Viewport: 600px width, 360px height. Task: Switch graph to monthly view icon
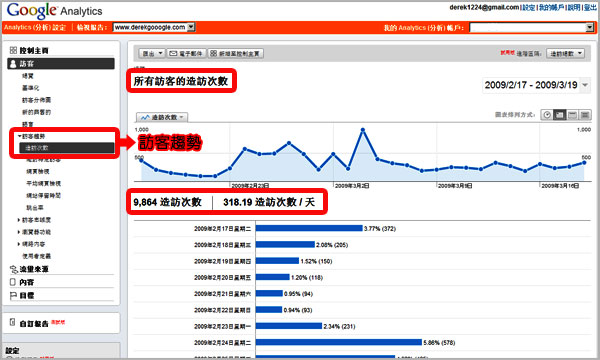[585, 115]
